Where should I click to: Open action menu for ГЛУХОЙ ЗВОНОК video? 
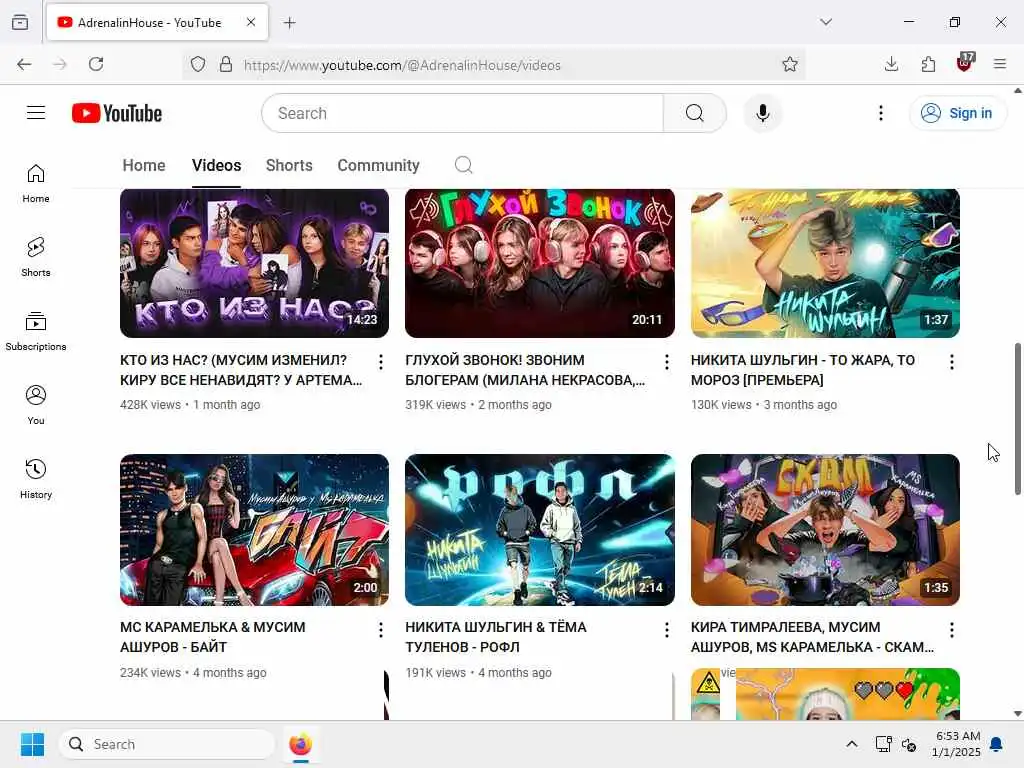666,362
